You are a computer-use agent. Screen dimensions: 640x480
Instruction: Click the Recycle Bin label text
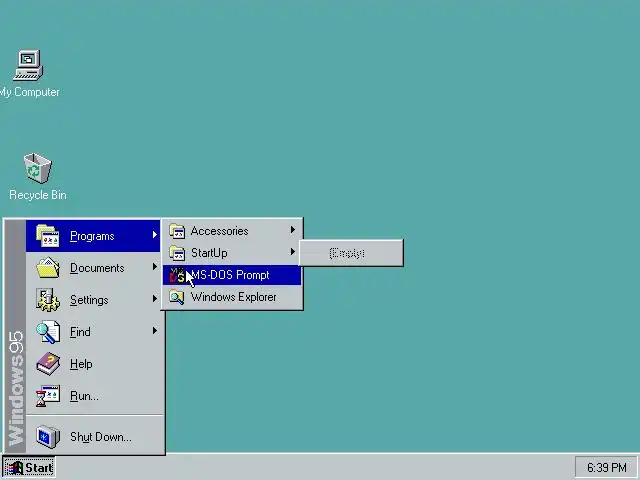pos(38,195)
